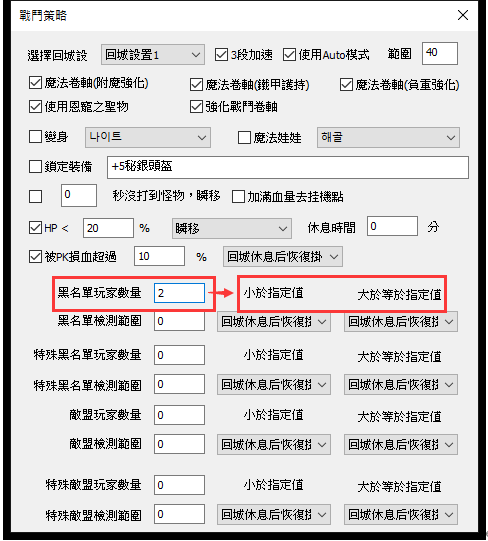Toggle the 3段加速 checkbox
The width and height of the screenshot is (488, 541).
coord(221,55)
